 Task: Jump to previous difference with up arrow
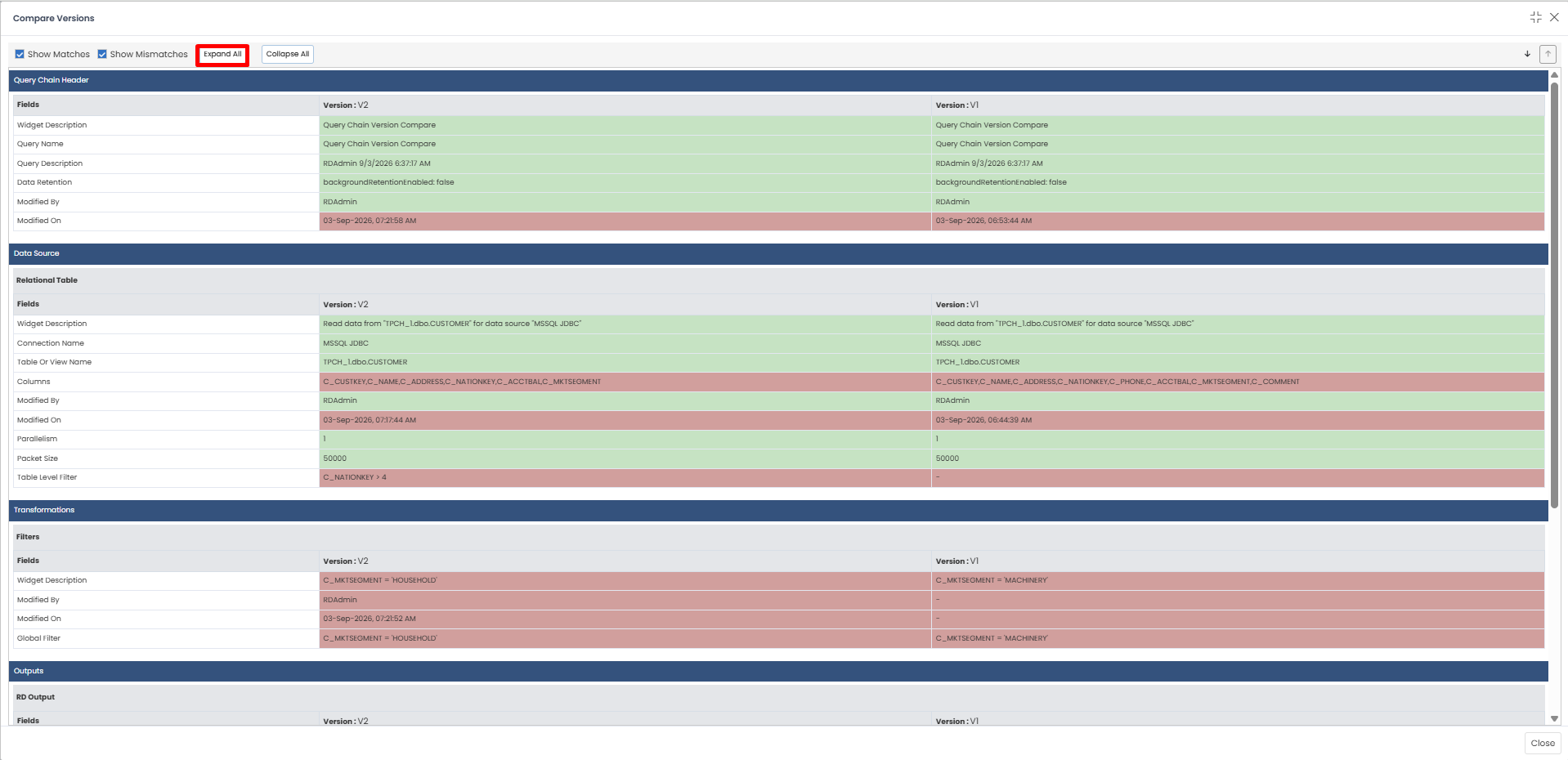pyautogui.click(x=1548, y=54)
